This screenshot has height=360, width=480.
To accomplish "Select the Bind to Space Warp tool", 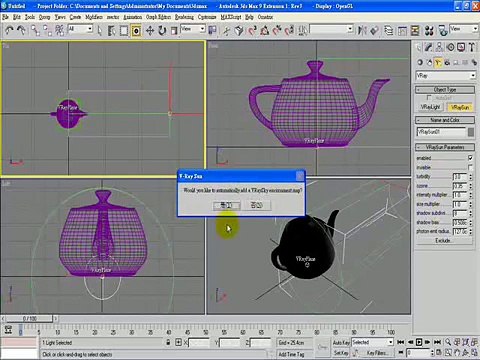I will [60, 31].
